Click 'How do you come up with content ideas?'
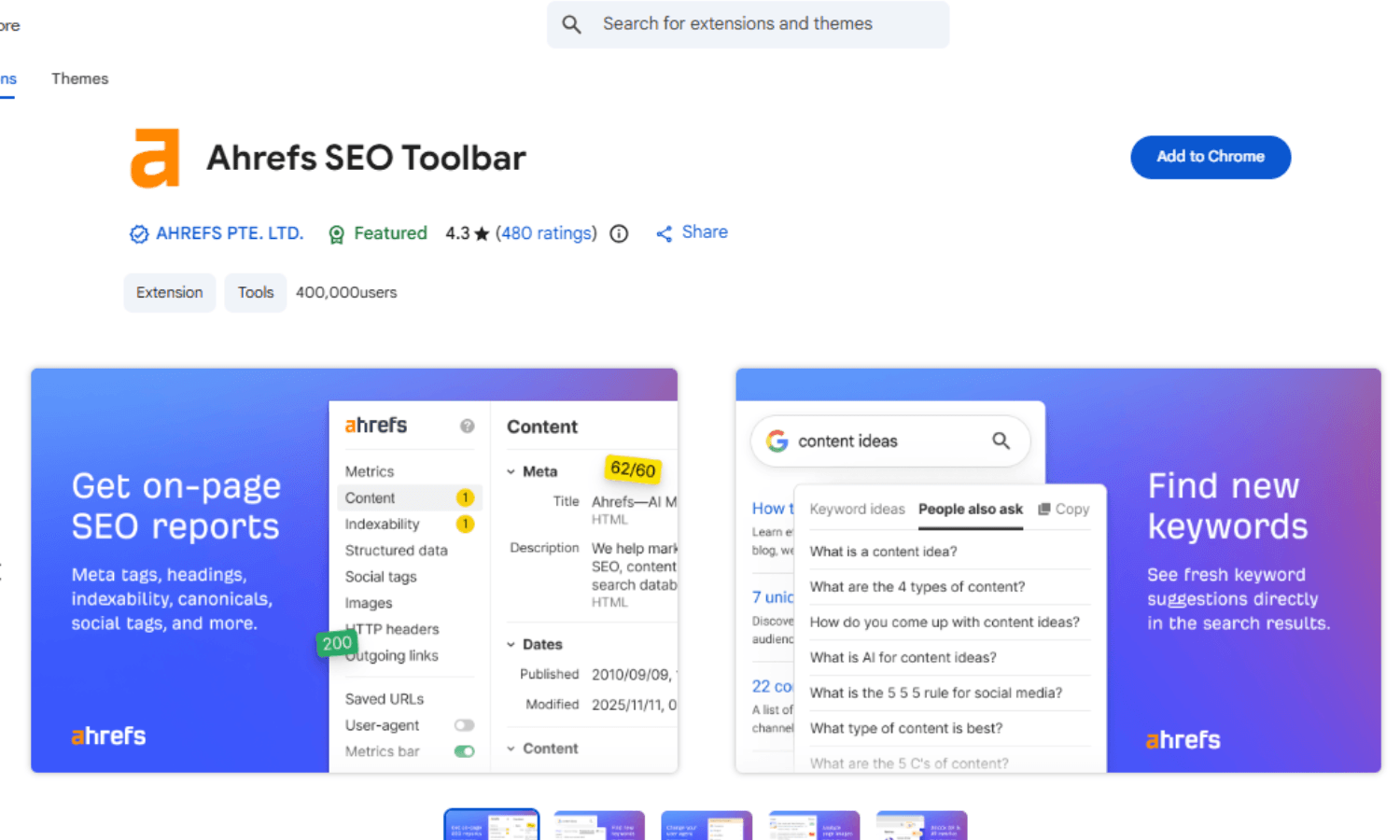The height and width of the screenshot is (840, 1400). pos(945,623)
